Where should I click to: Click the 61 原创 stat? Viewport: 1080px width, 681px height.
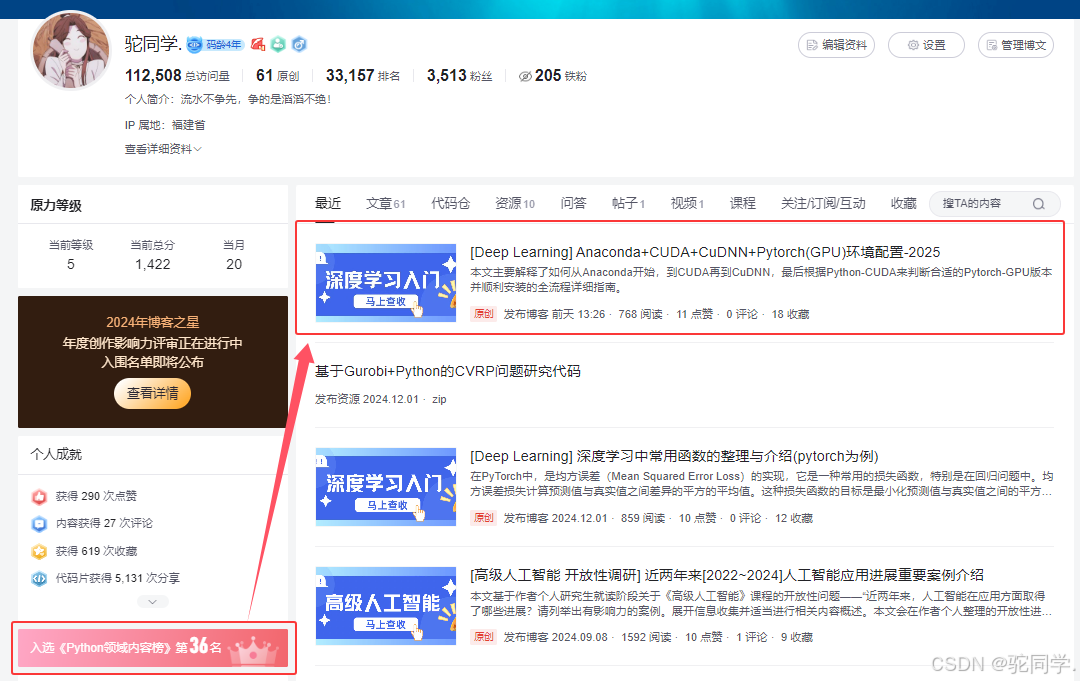click(x=278, y=76)
